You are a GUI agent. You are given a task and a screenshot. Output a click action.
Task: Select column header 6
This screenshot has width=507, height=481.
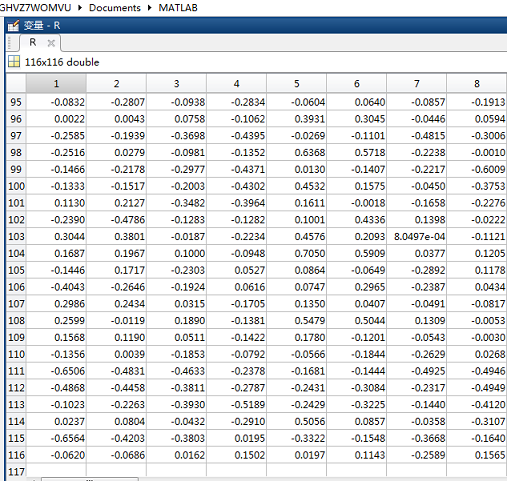click(x=356, y=83)
